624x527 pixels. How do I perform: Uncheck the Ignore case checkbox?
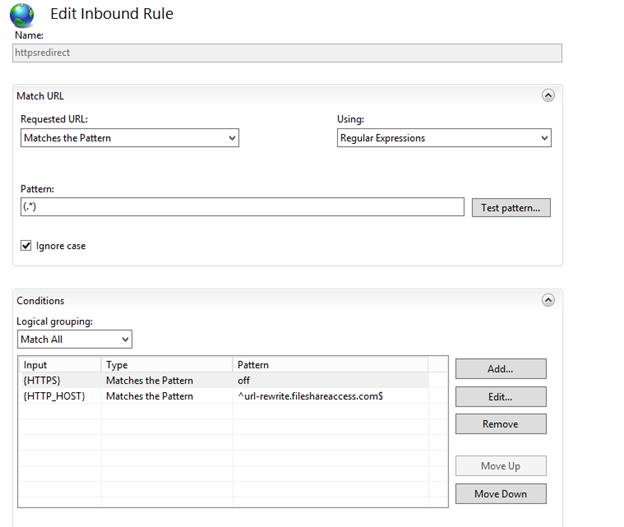pos(26,245)
